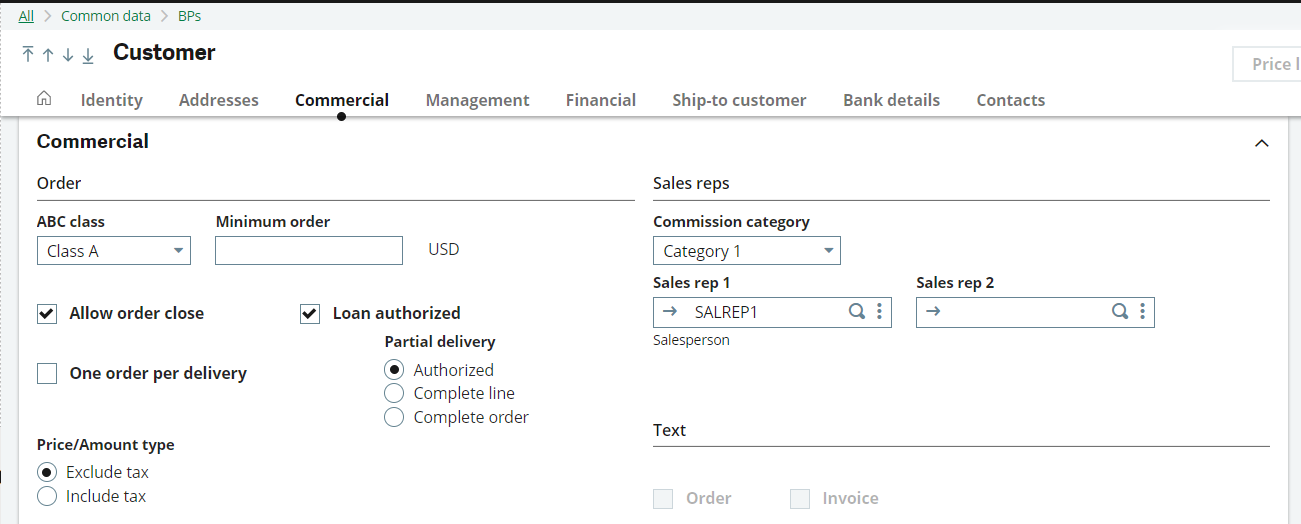Image resolution: width=1301 pixels, height=524 pixels.
Task: Open lookup search for Sales rep 1
Action: click(856, 312)
